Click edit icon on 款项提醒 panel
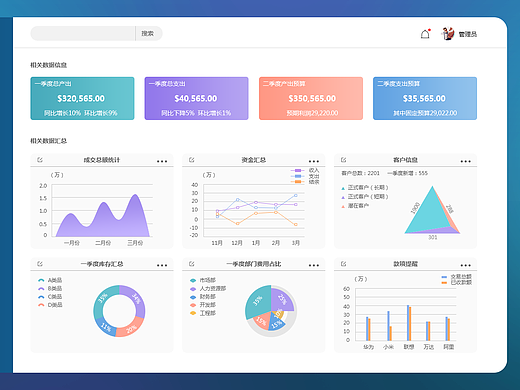Image resolution: width=520 pixels, height=390 pixels. pos(344,264)
